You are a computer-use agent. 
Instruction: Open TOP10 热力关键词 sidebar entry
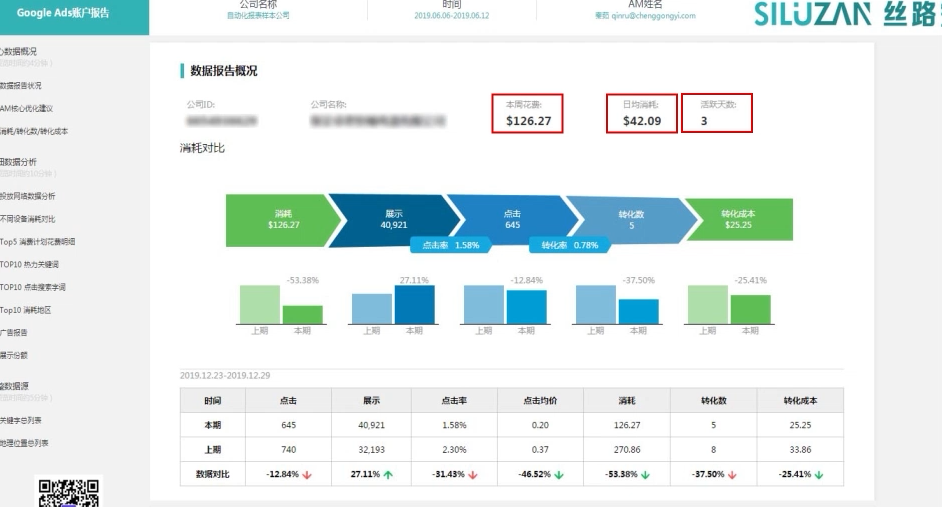pos(29,264)
